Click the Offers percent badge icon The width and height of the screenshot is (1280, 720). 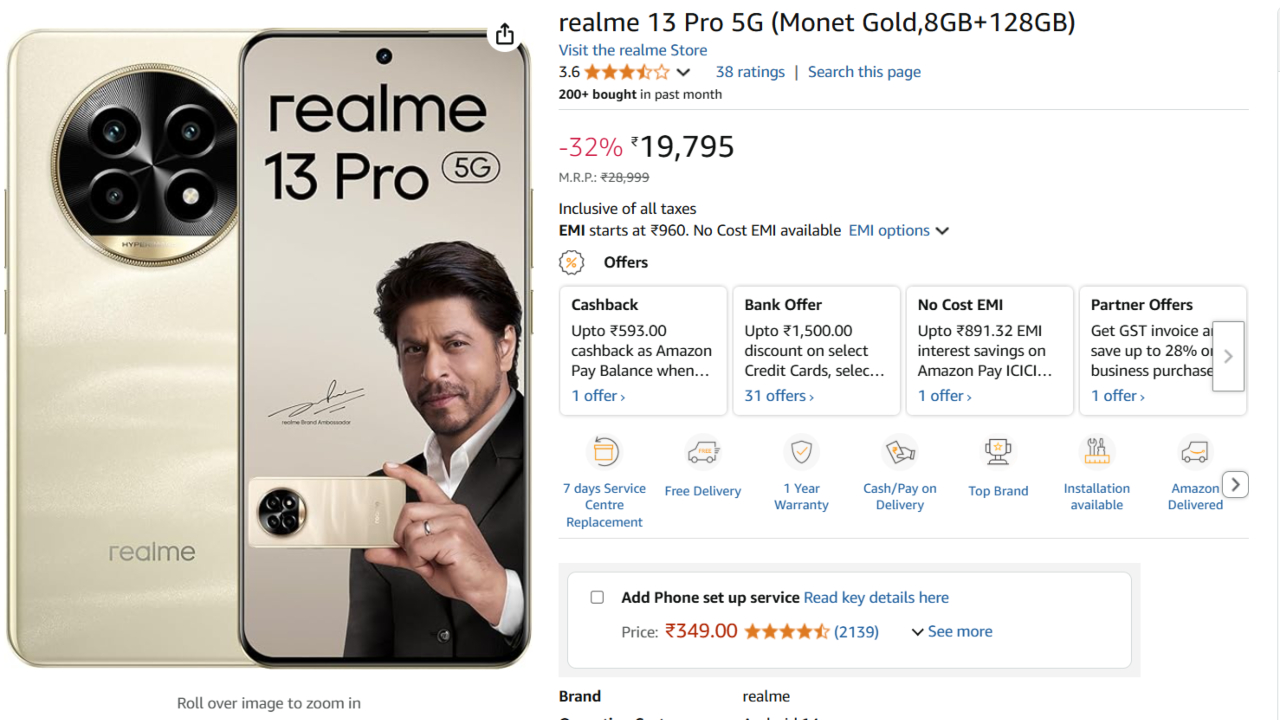pos(571,262)
